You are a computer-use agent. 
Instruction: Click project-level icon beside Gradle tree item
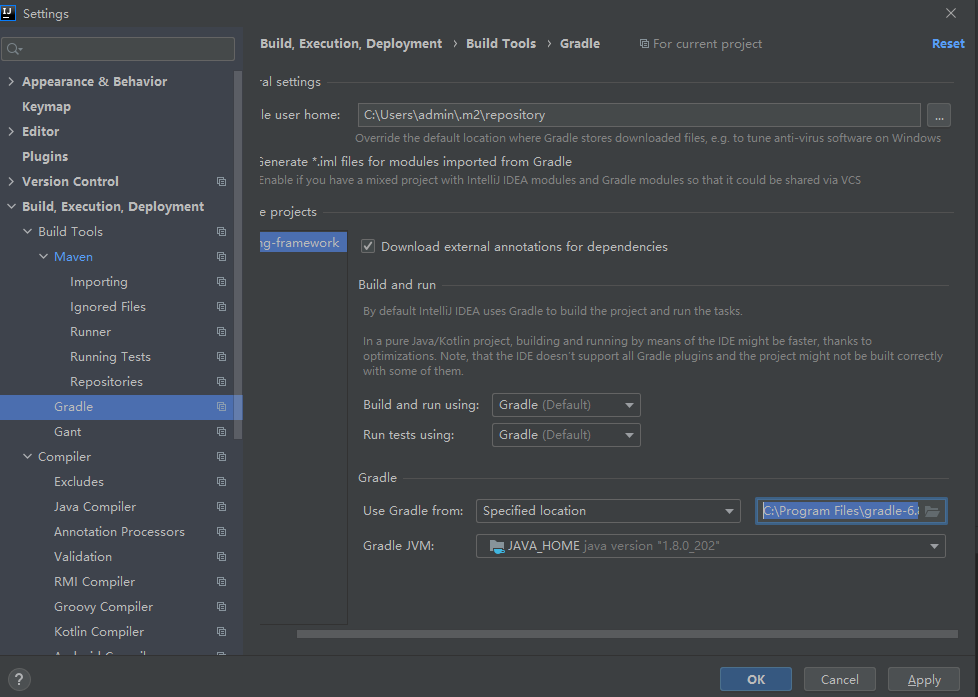(221, 407)
